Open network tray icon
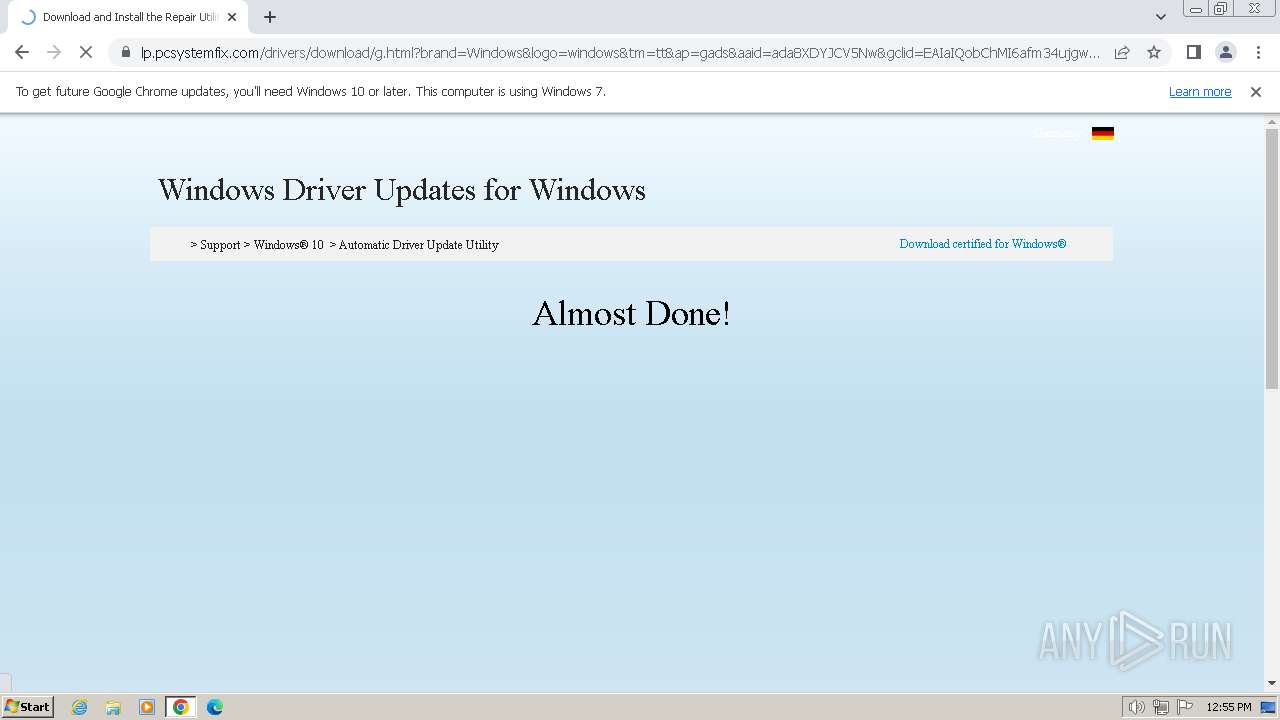This screenshot has height=720, width=1280. [x=1161, y=707]
